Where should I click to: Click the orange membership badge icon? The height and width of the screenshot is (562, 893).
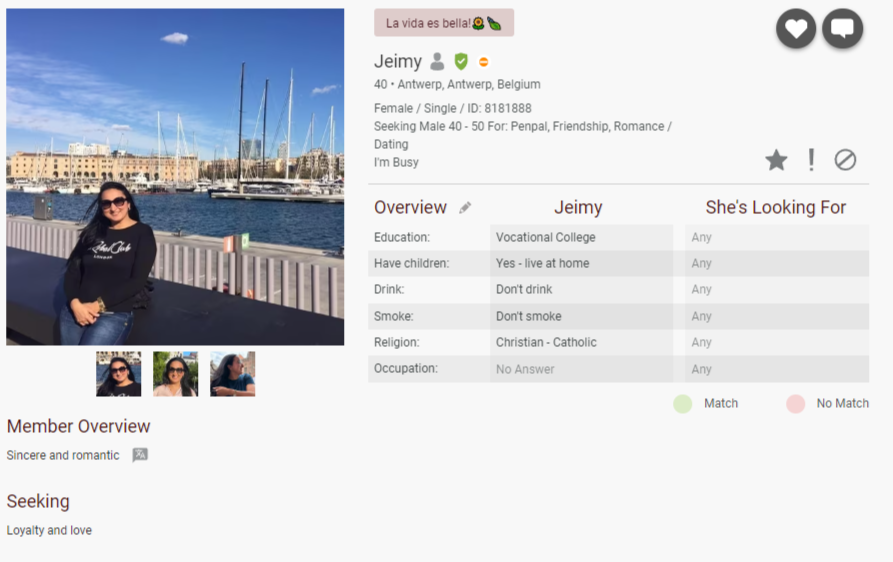[x=483, y=62]
